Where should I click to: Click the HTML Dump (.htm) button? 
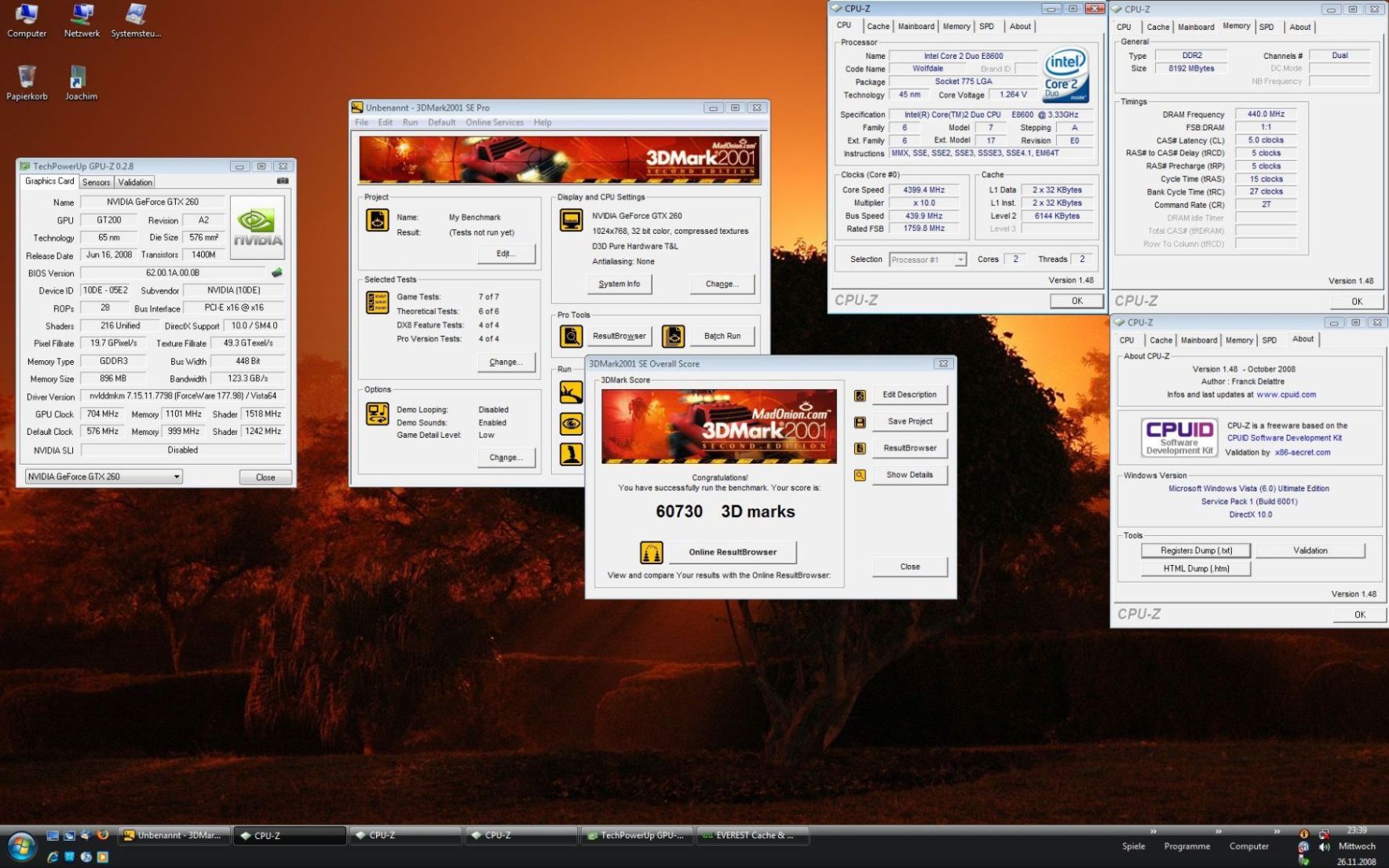click(1196, 569)
